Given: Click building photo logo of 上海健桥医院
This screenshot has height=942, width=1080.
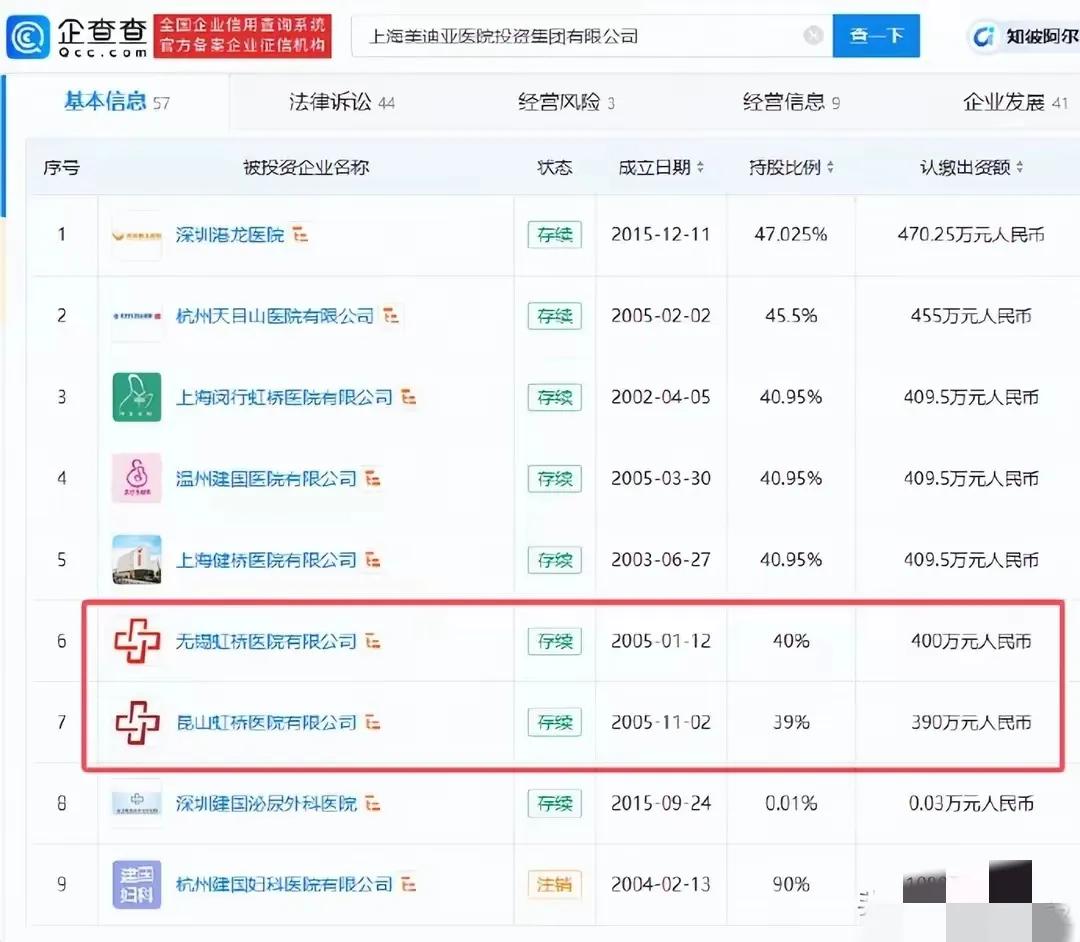Looking at the screenshot, I should tap(136, 560).
